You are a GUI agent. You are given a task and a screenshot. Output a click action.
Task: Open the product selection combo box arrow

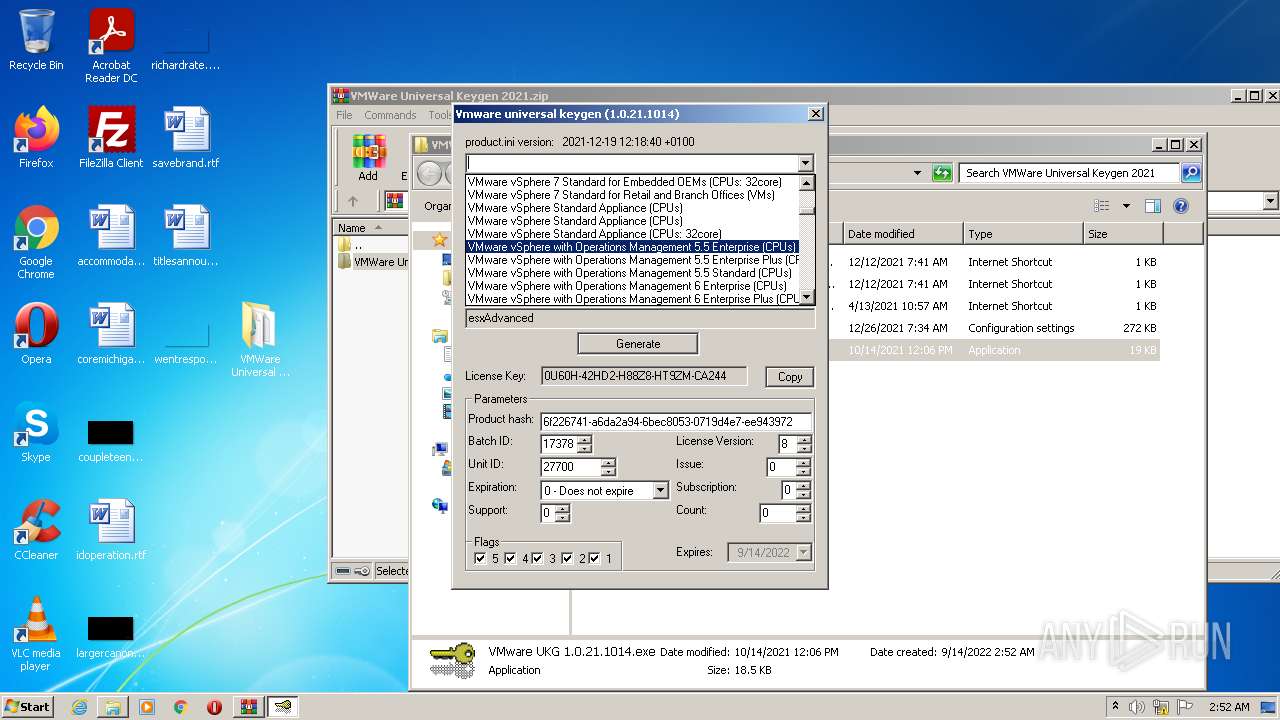point(805,163)
